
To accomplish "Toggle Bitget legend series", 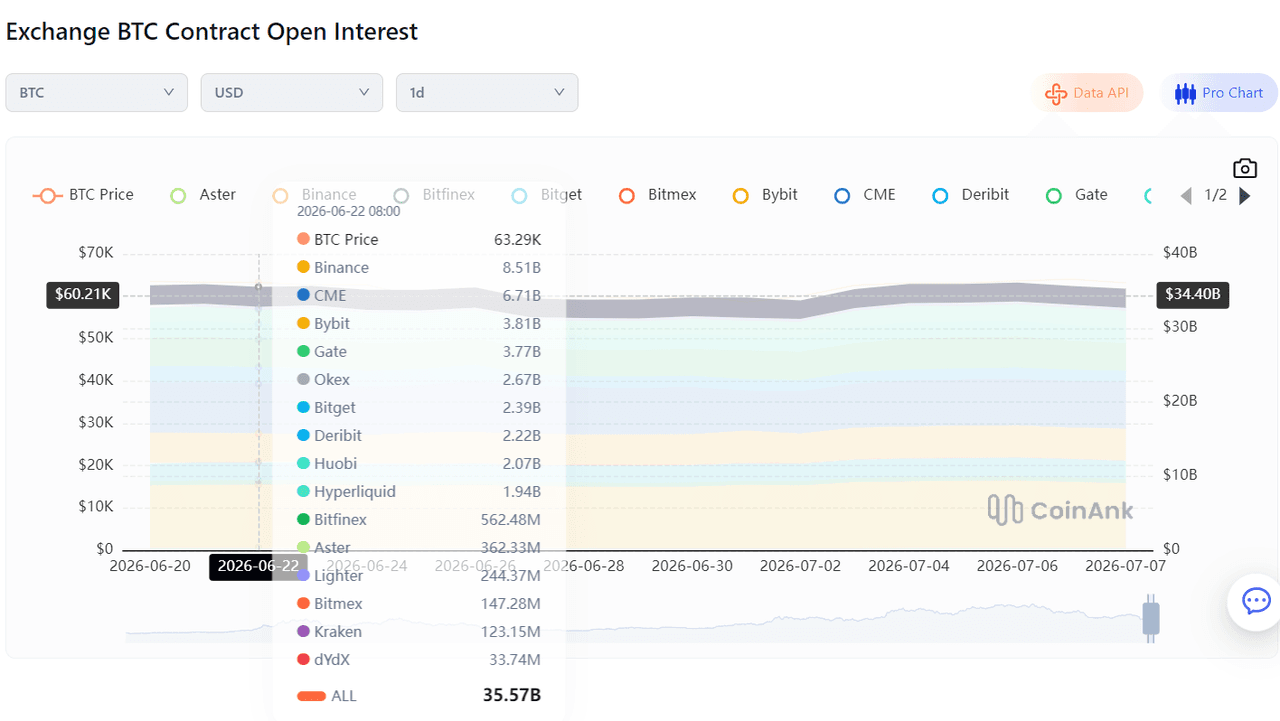I will click(x=547, y=195).
